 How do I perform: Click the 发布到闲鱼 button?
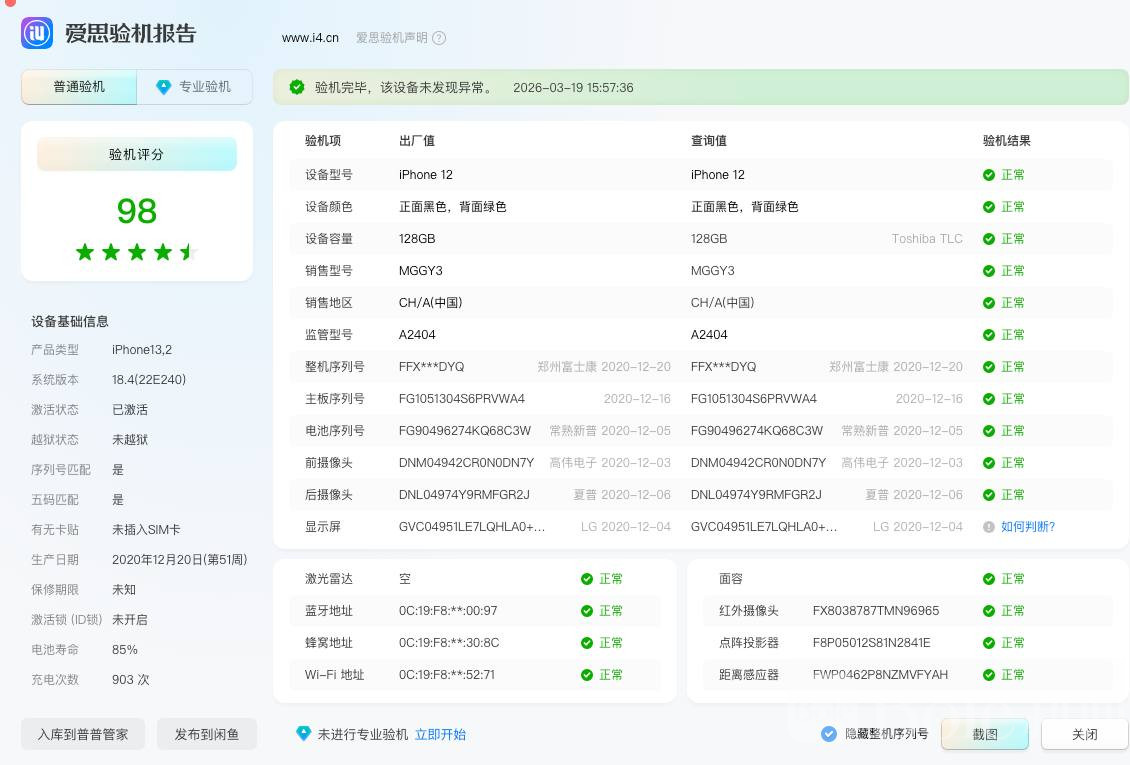click(x=207, y=734)
